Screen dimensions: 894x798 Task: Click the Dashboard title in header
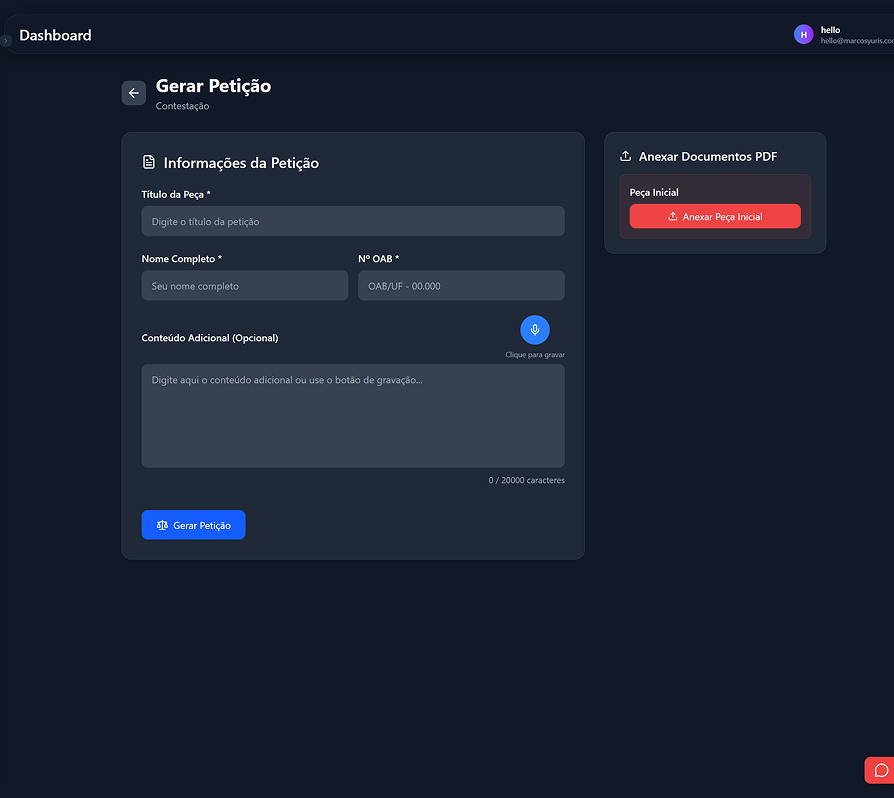(55, 36)
